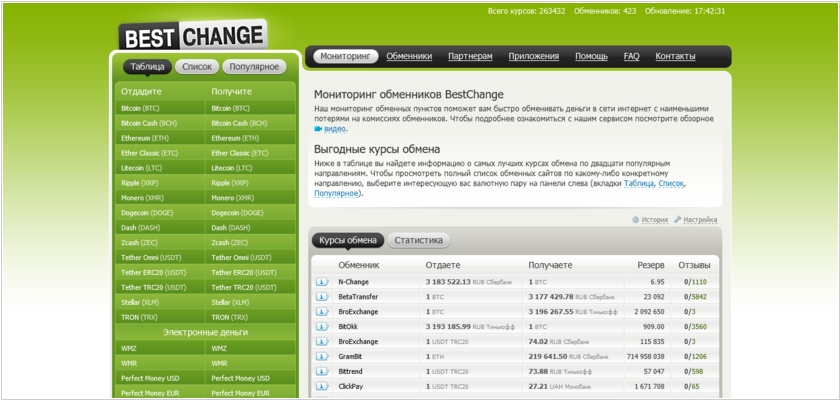840x400 pixels.
Task: Open info icon for BroExchange 1 BTC row
Action: click(321, 312)
